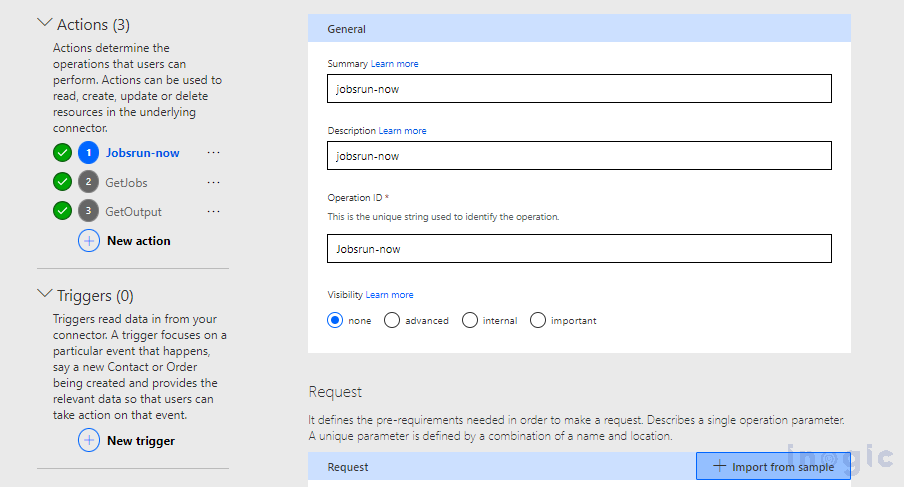904x487 pixels.
Task: Open the ellipsis menu for GetOutput action
Action: (x=213, y=212)
